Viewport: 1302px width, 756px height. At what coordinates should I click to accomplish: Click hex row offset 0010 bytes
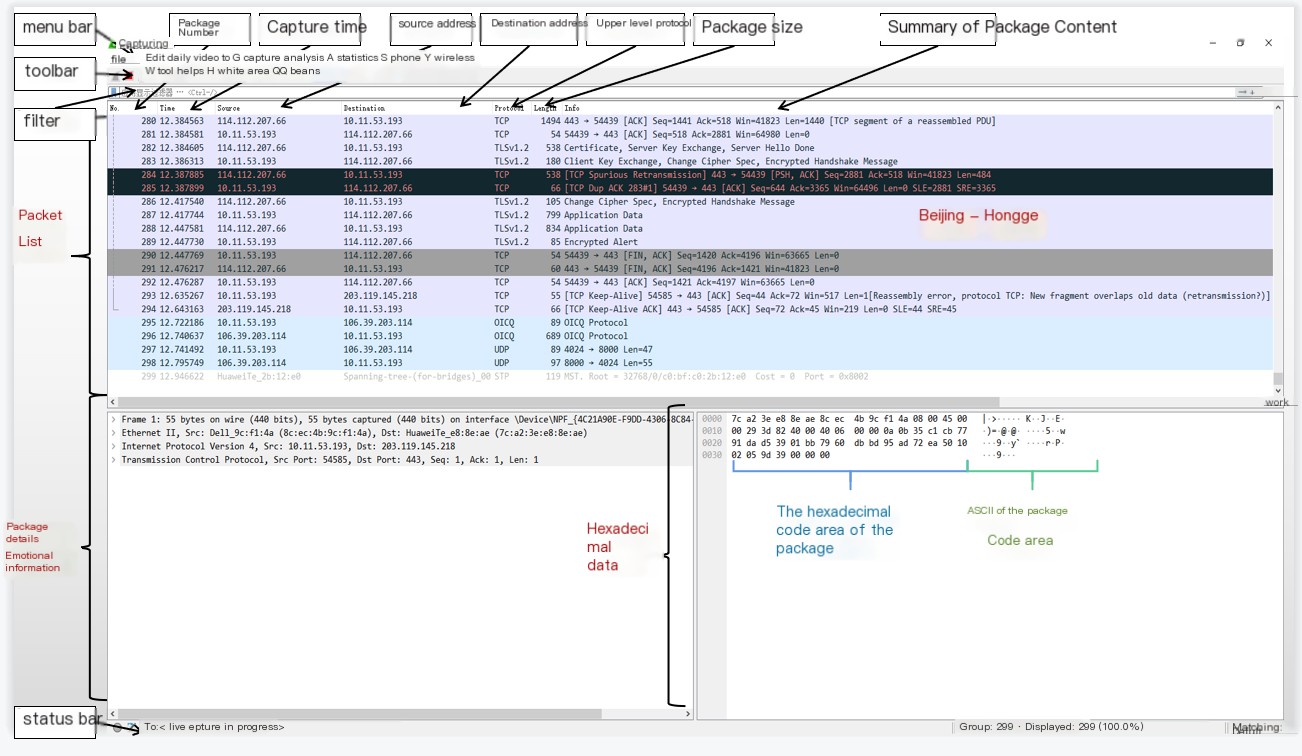[849, 431]
